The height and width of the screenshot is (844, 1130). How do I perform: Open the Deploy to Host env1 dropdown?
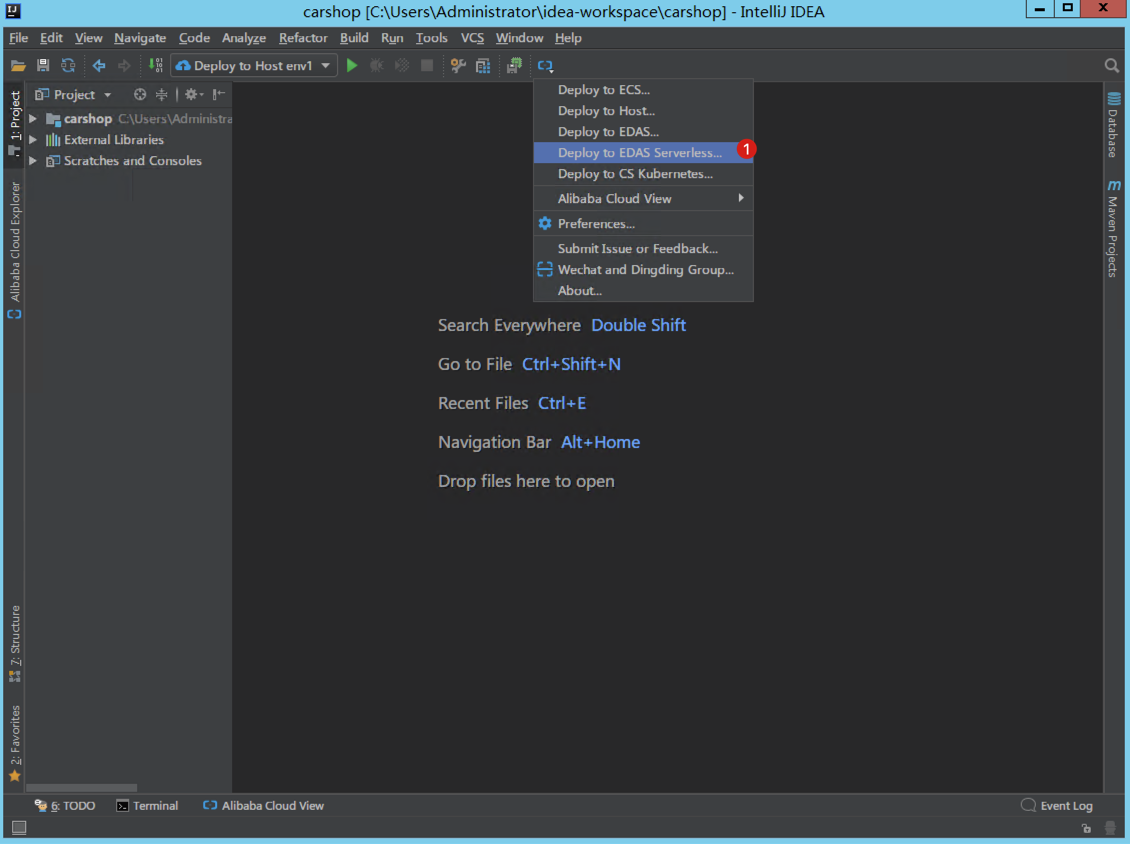254,66
